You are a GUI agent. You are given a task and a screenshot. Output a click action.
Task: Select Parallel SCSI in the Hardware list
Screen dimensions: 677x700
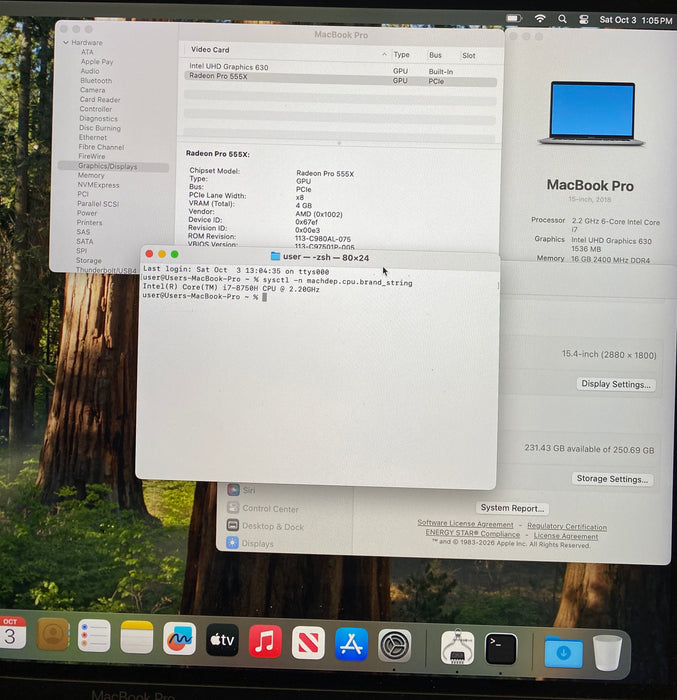click(98, 204)
